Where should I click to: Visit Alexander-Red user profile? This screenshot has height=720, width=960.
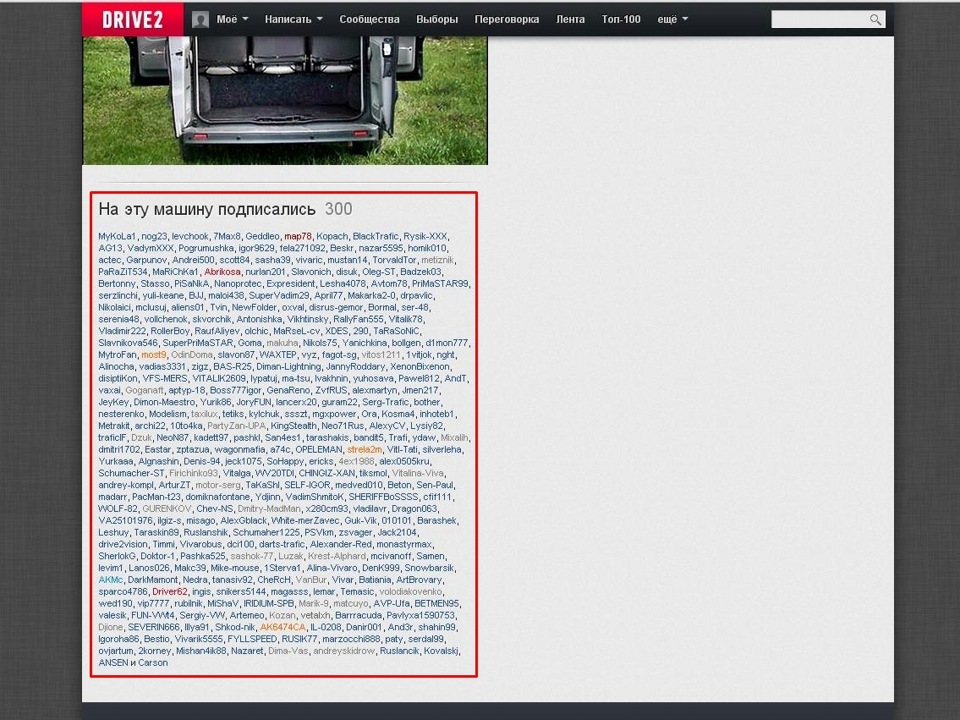click(340, 544)
